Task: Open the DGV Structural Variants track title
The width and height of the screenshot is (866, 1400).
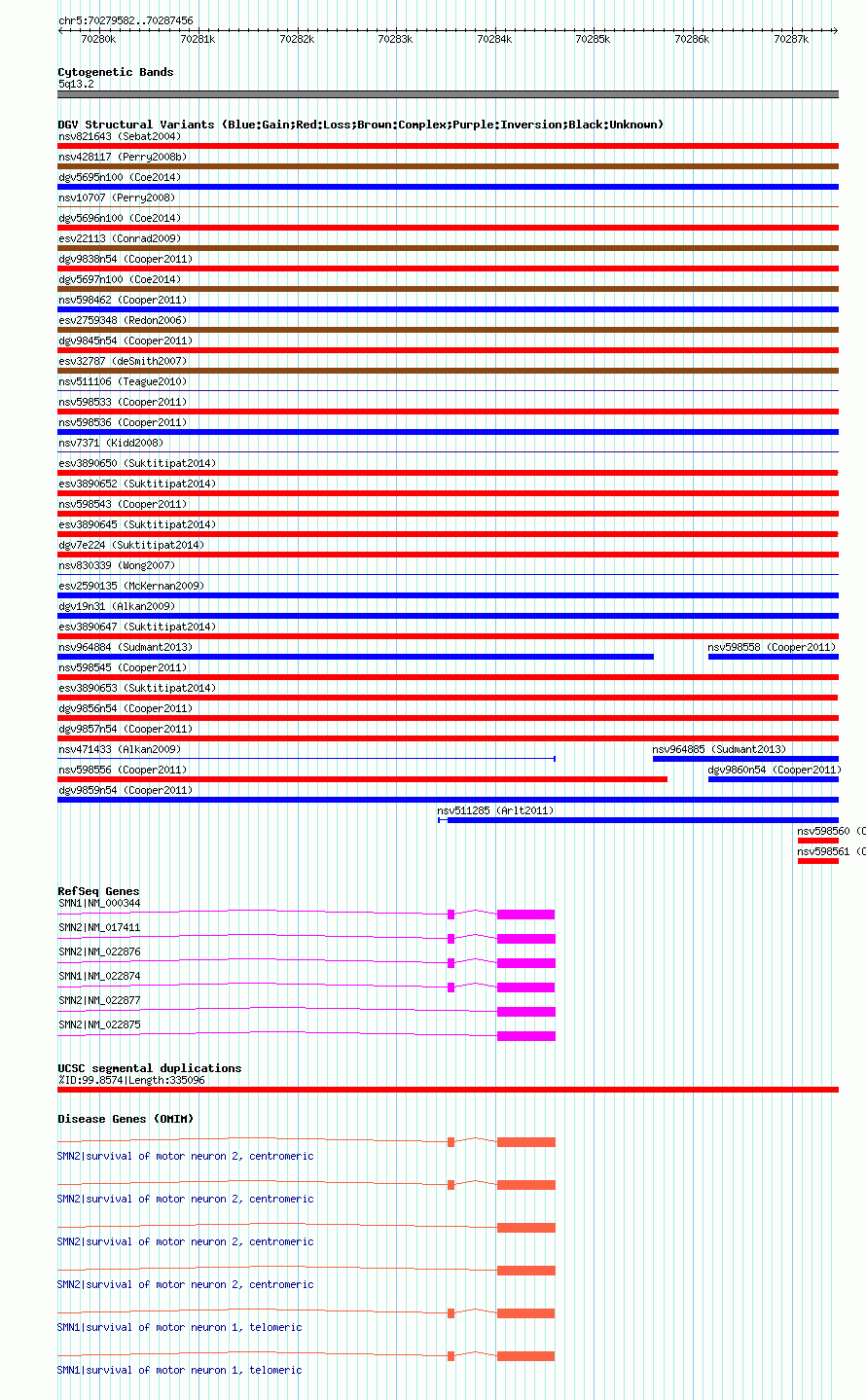Action: 361,125
